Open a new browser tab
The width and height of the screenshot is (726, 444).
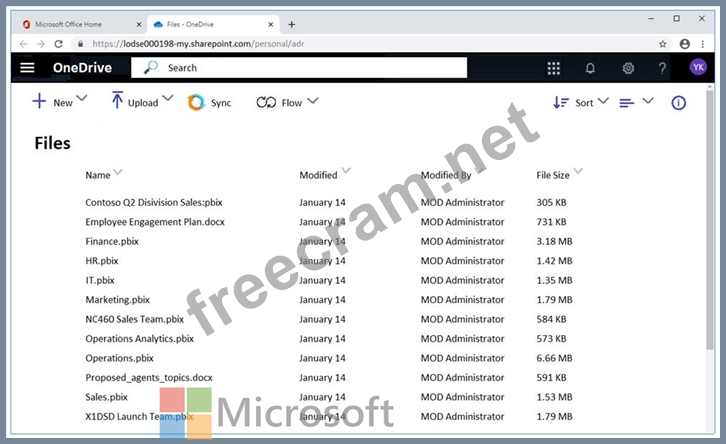pyautogui.click(x=292, y=24)
